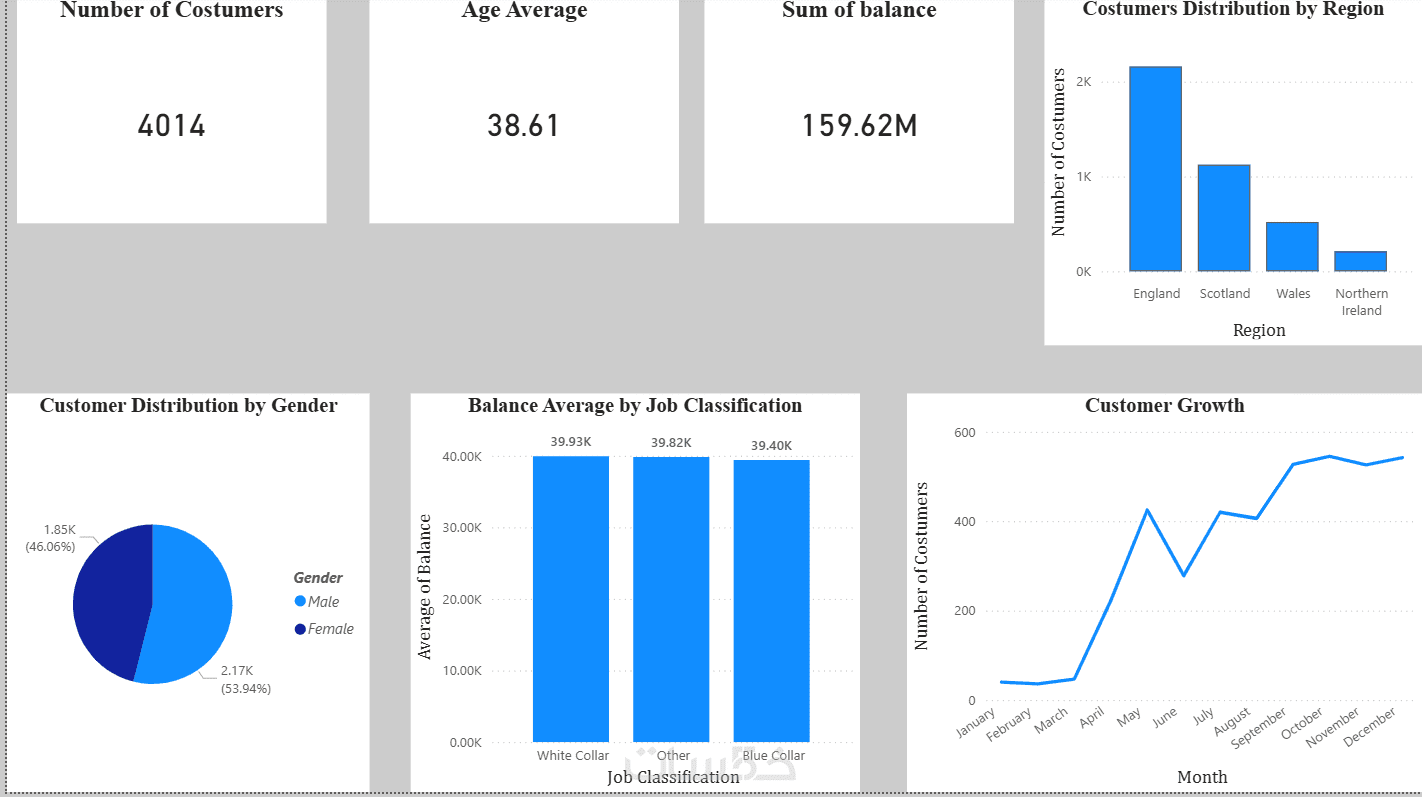Select the Age Average card value 38.61

(524, 126)
